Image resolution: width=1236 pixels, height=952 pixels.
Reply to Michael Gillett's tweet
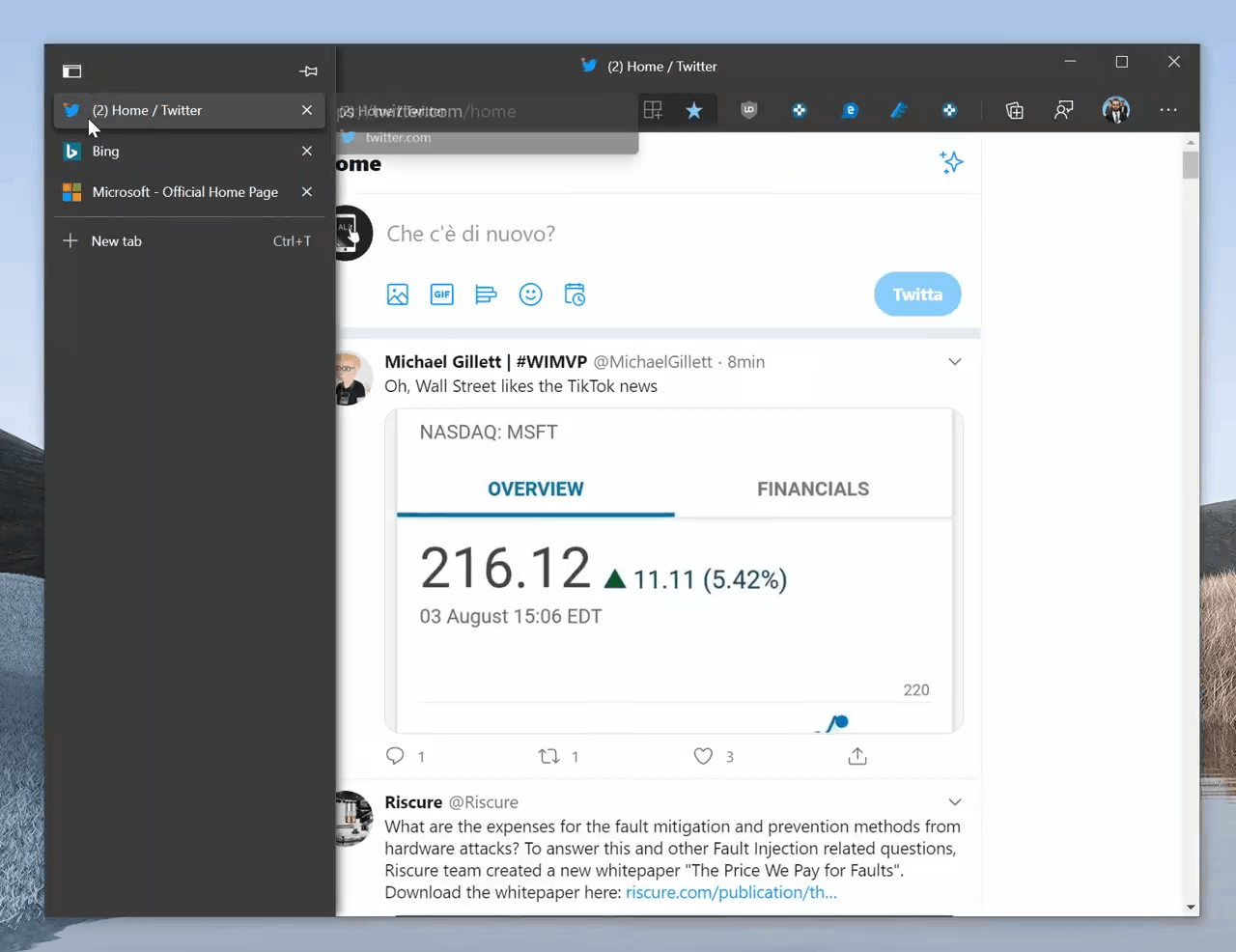tap(395, 756)
